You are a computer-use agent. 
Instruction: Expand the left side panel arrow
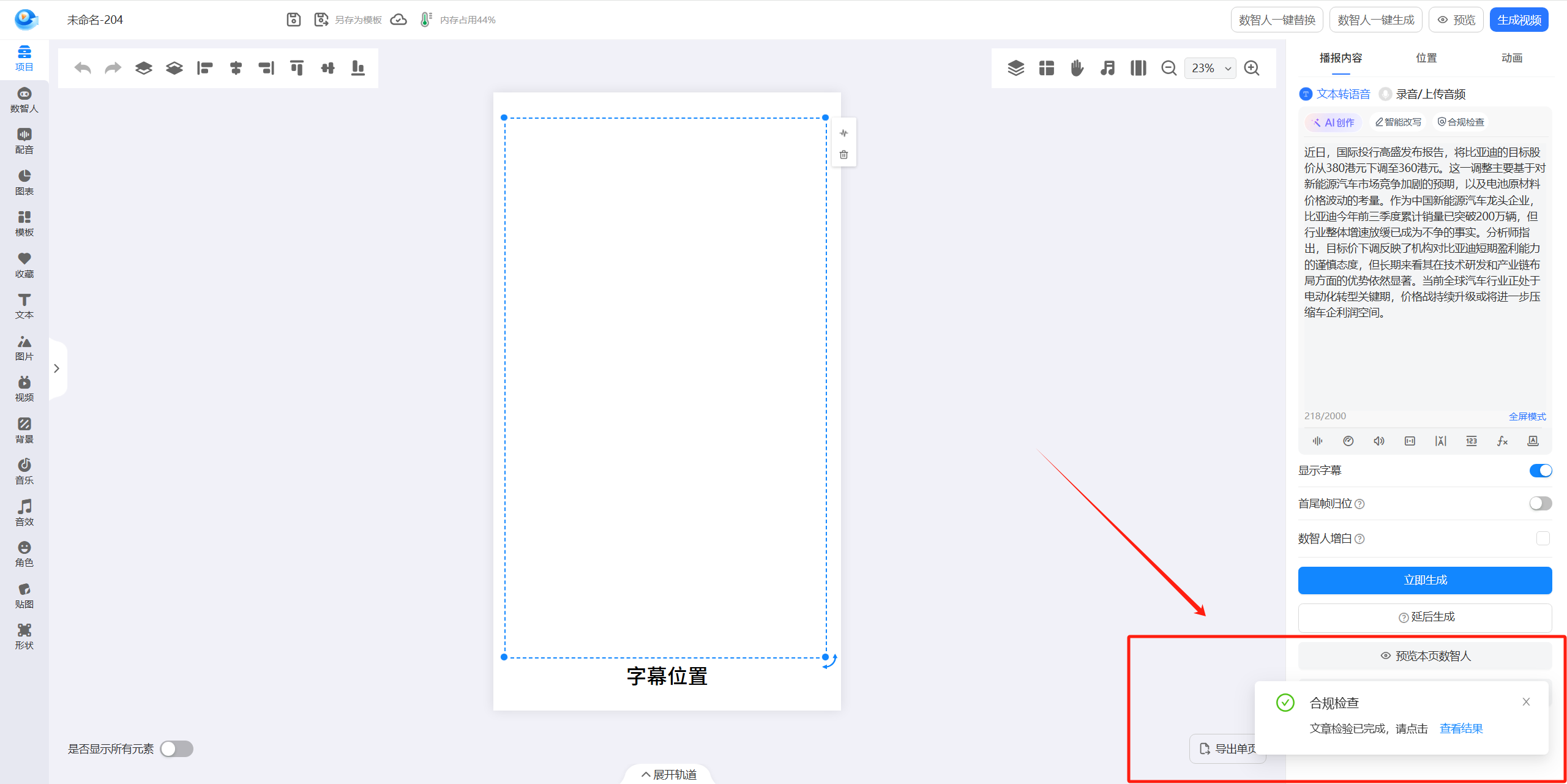[56, 368]
